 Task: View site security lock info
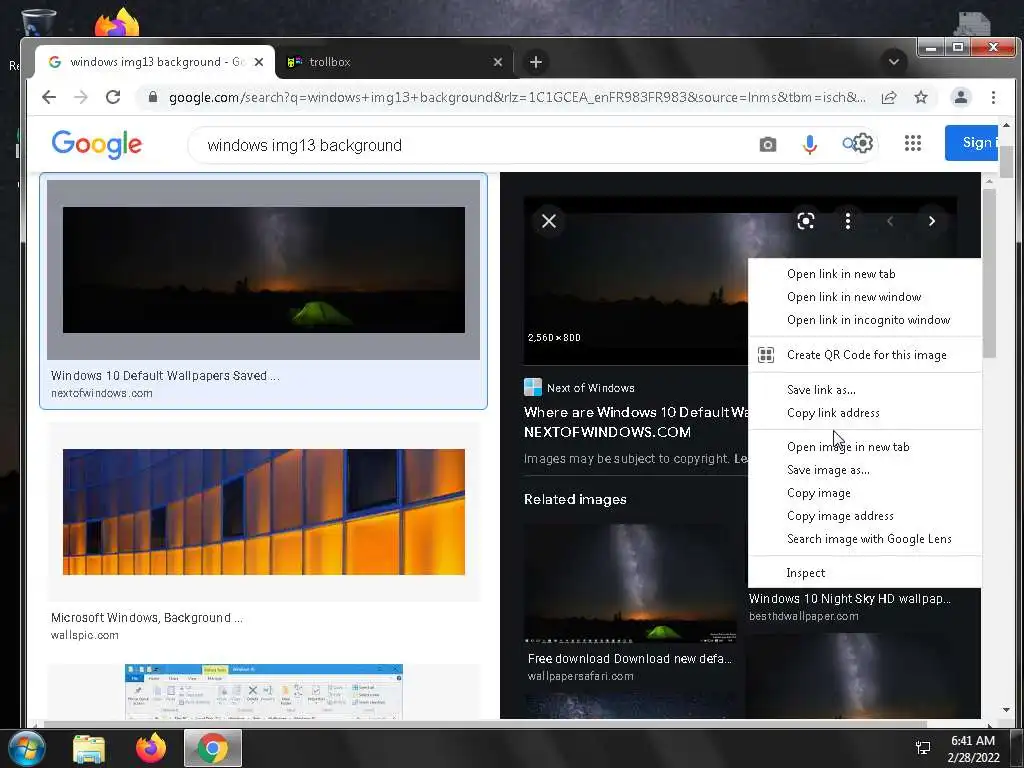tap(153, 97)
